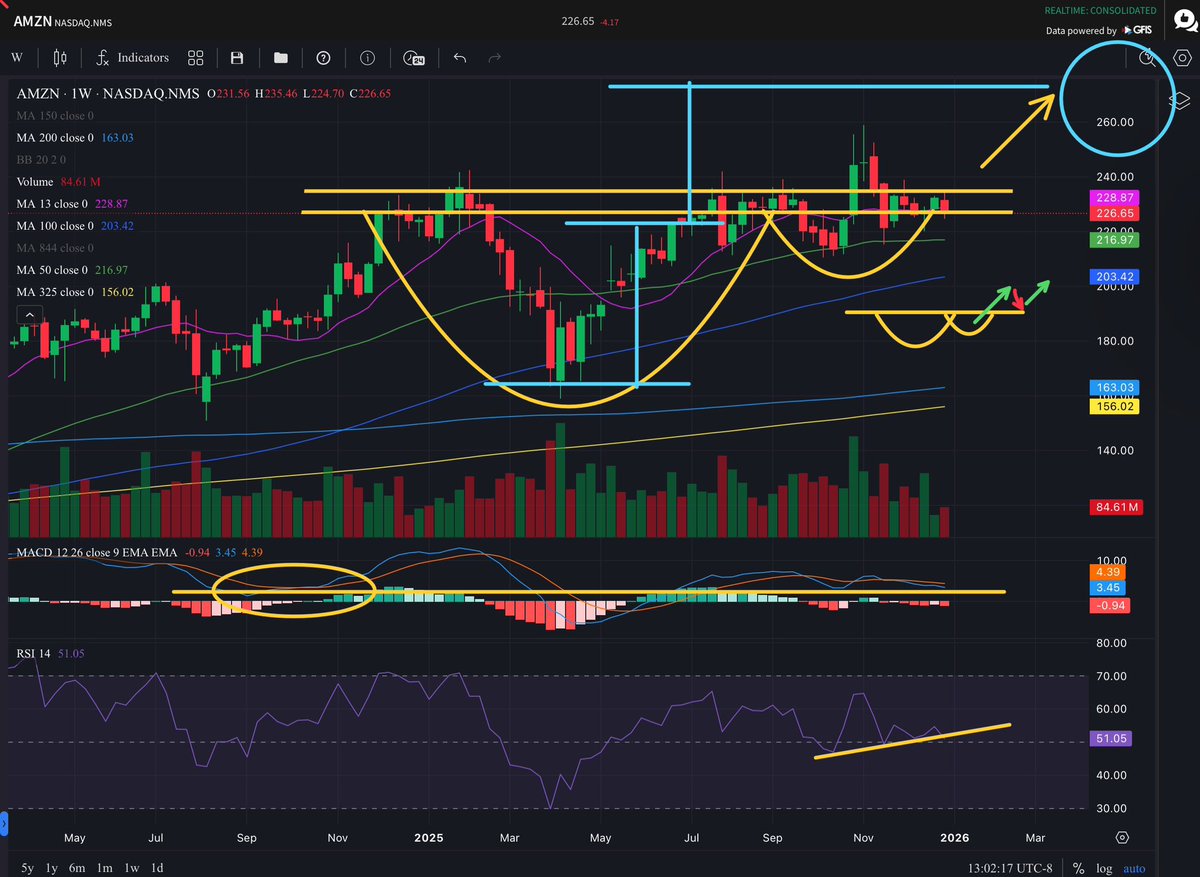Toggle log scale mode
This screenshot has width=1200, height=877.
1104,868
